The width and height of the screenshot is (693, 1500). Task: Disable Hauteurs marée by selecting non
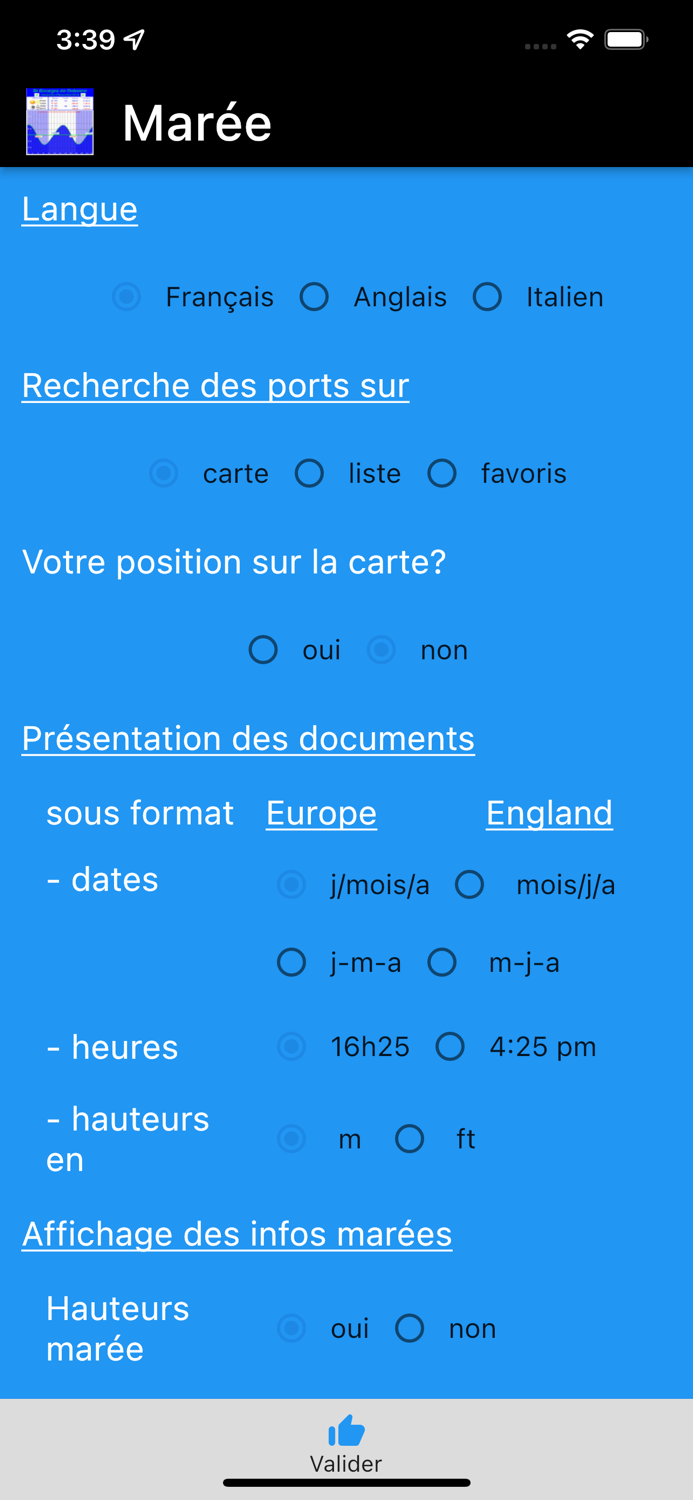pyautogui.click(x=409, y=1328)
